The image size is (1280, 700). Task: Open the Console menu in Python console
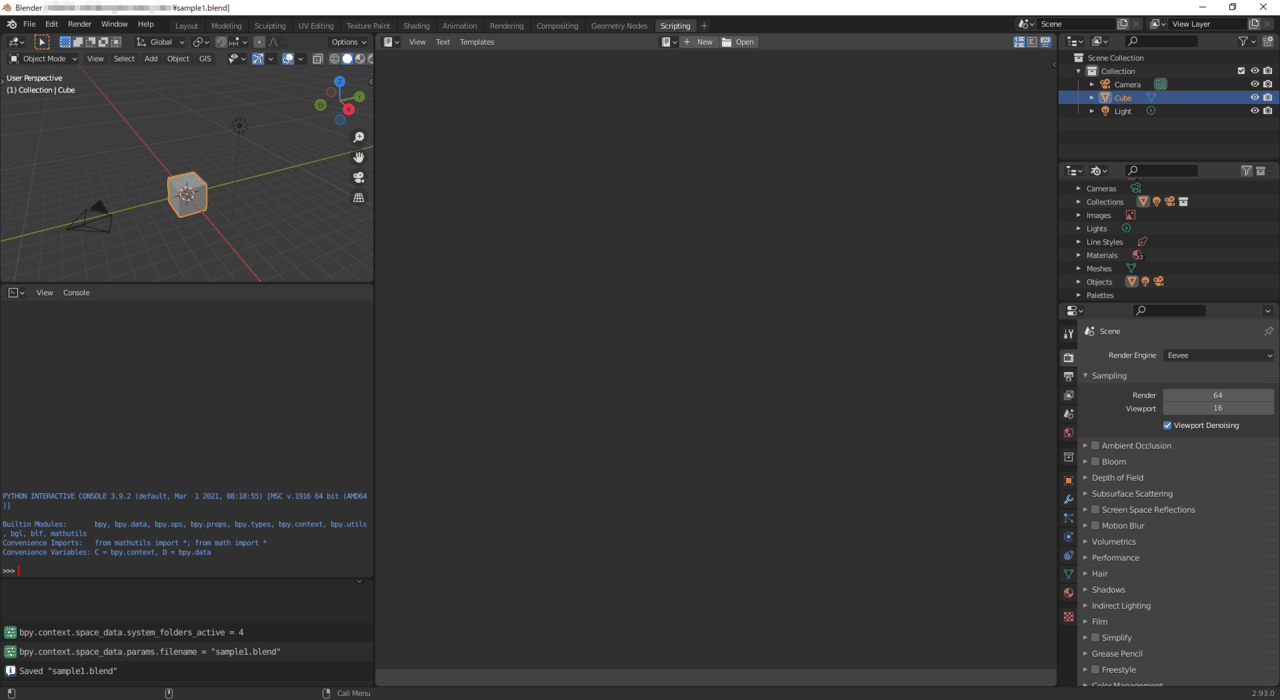[x=76, y=293]
